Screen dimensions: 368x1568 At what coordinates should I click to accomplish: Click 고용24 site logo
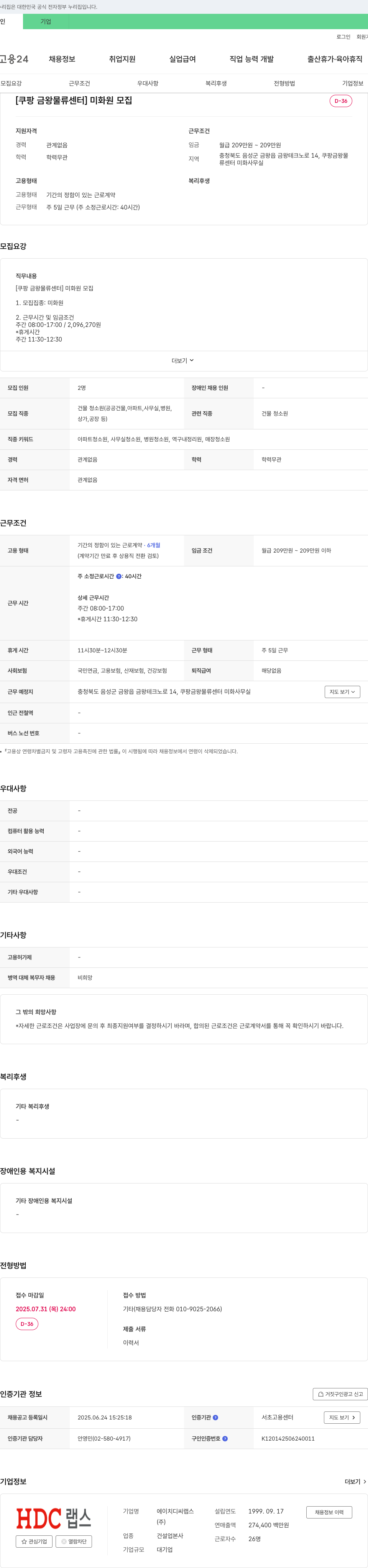click(14, 59)
